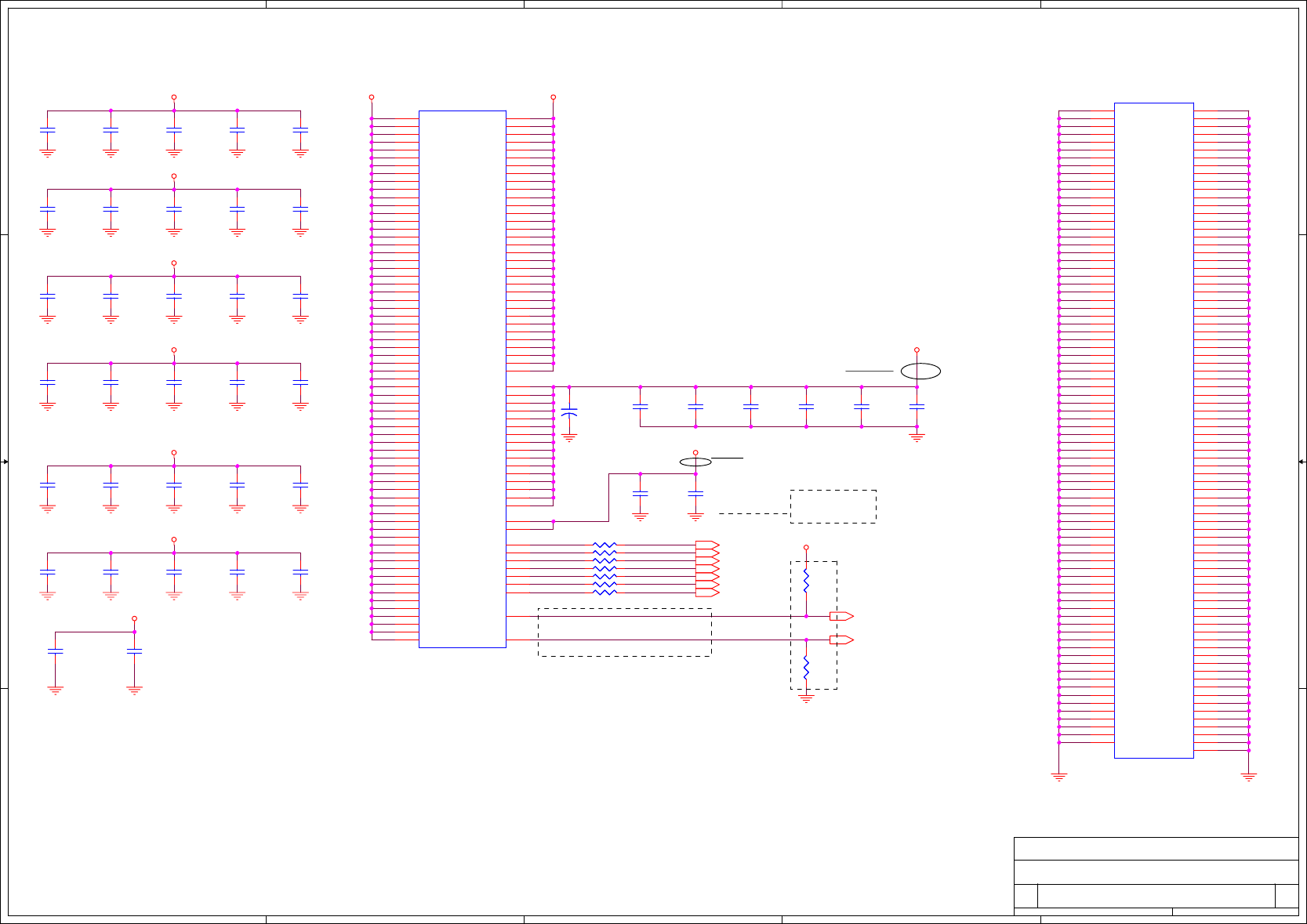Image resolution: width=1307 pixels, height=924 pixels.
Task: Select ground symbol at right end of six-capacitor row
Action: click(917, 439)
